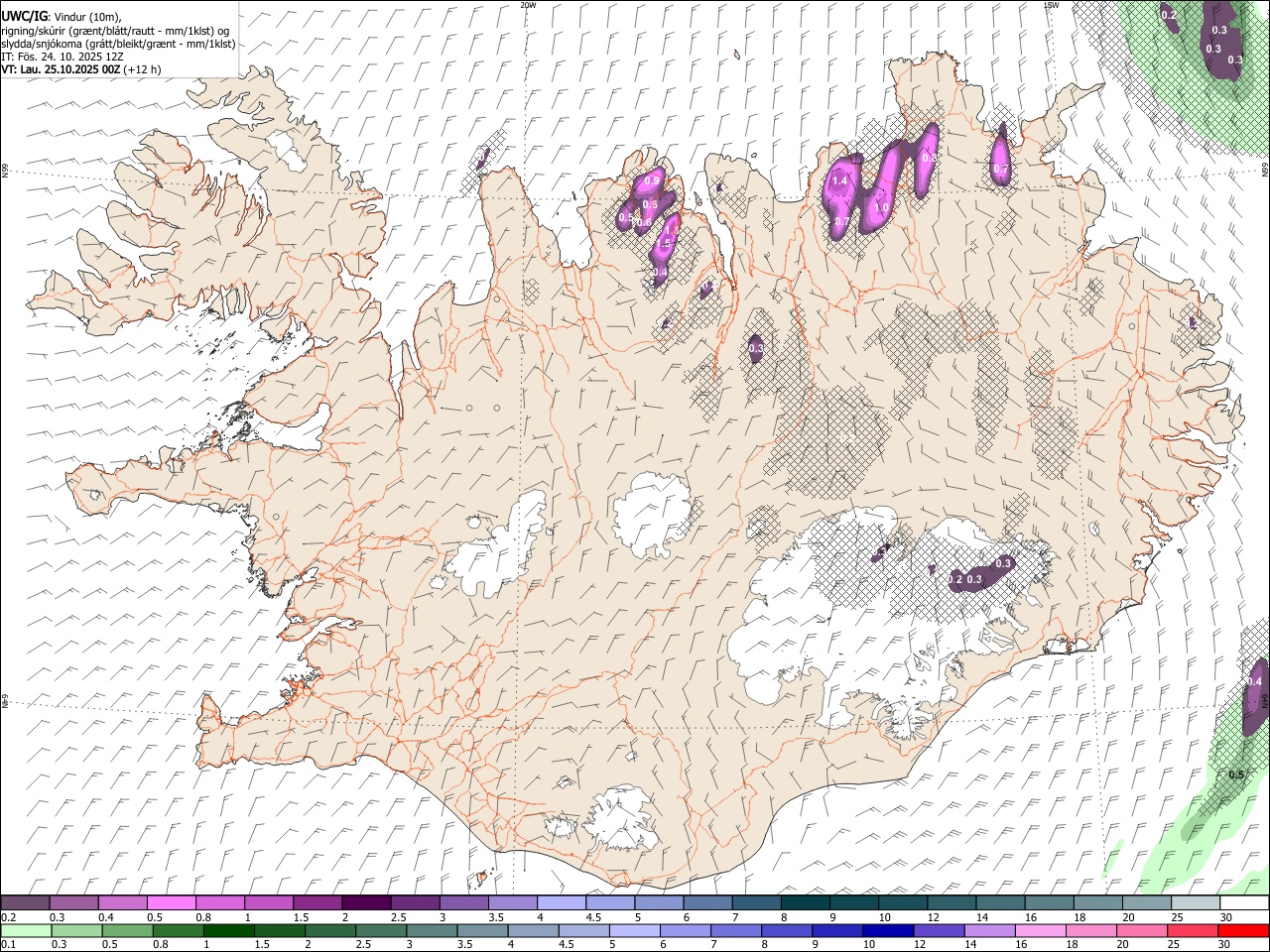Click the 'rigning/skúrir' description line
The height and width of the screenshot is (952, 1270).
click(114, 30)
